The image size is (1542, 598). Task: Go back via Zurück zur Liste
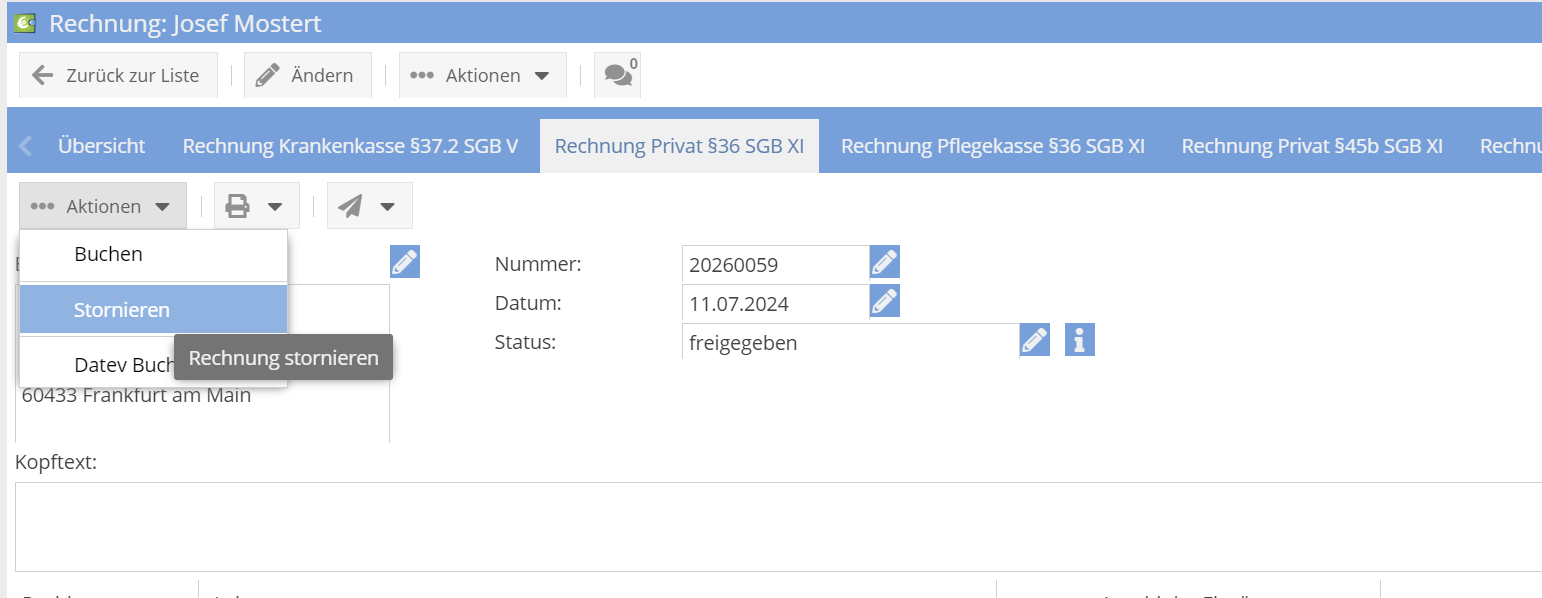(117, 75)
